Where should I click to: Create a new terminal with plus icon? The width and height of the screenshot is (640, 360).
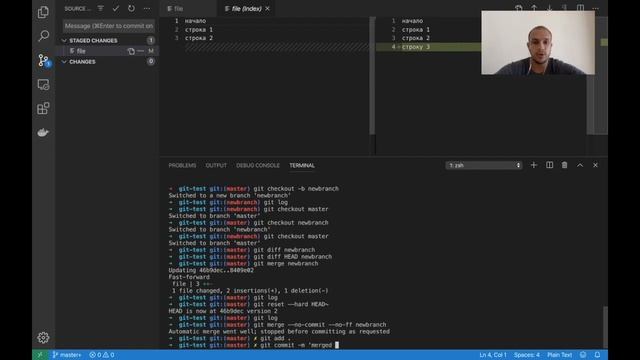click(x=534, y=165)
